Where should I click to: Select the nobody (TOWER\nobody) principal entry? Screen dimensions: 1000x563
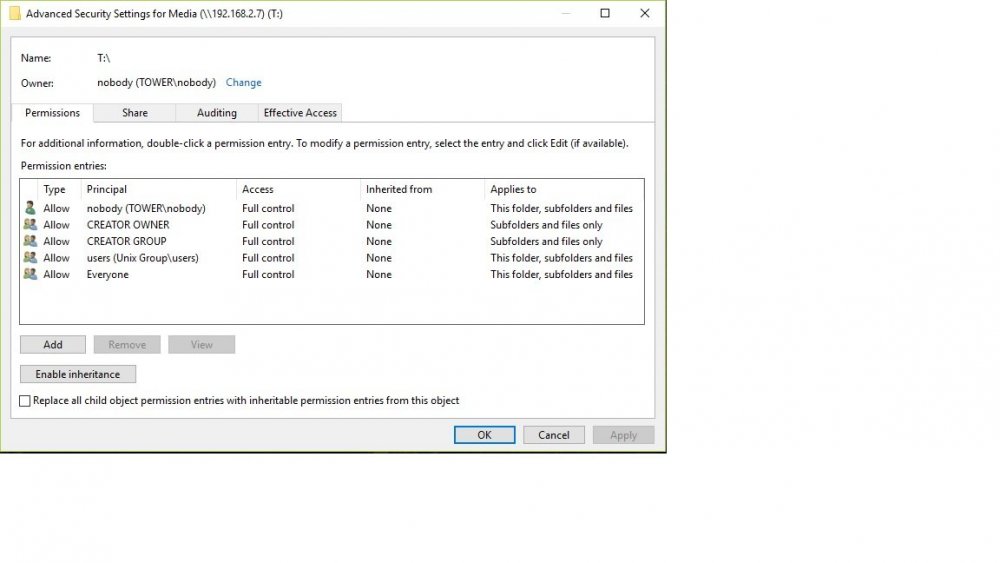146,208
